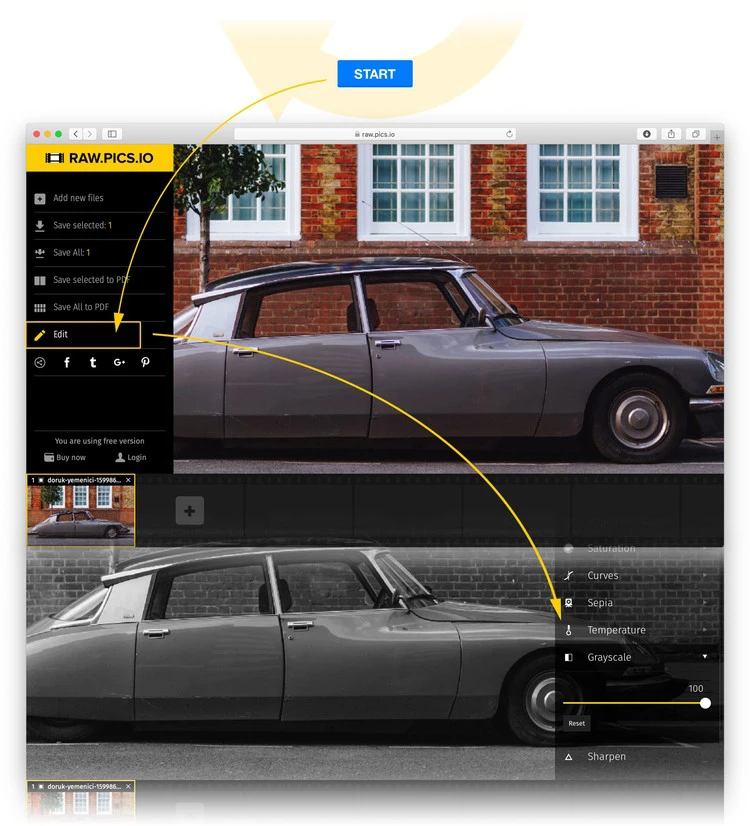Collapse the Grayscale adjustment arrow
Viewport: 750px width, 826px height.
click(x=705, y=657)
